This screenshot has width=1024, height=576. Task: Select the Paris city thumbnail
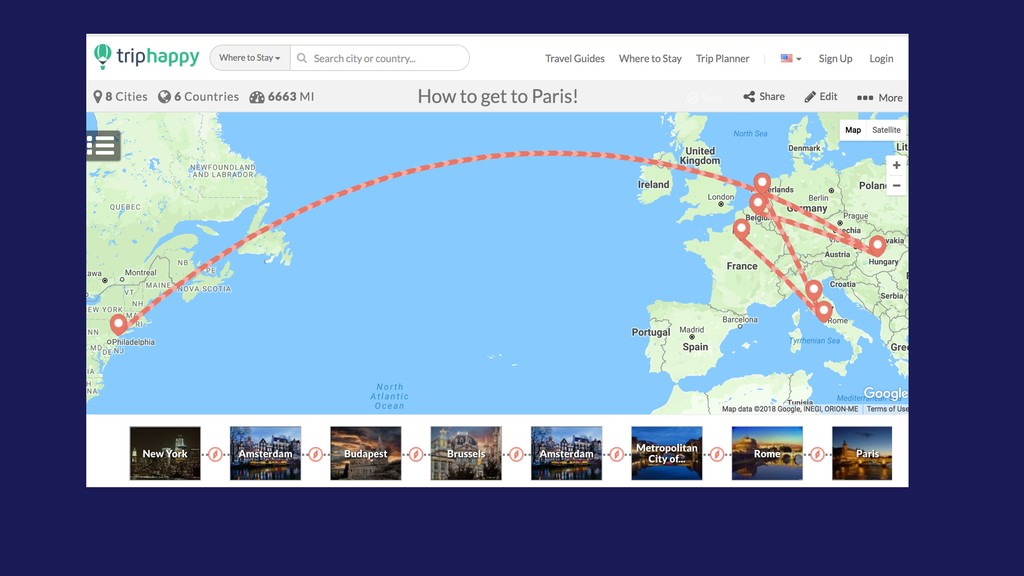[x=862, y=453]
